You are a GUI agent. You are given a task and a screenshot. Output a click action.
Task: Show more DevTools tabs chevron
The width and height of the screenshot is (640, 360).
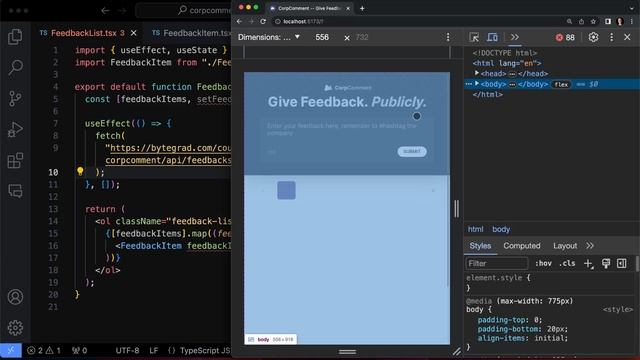click(x=515, y=37)
